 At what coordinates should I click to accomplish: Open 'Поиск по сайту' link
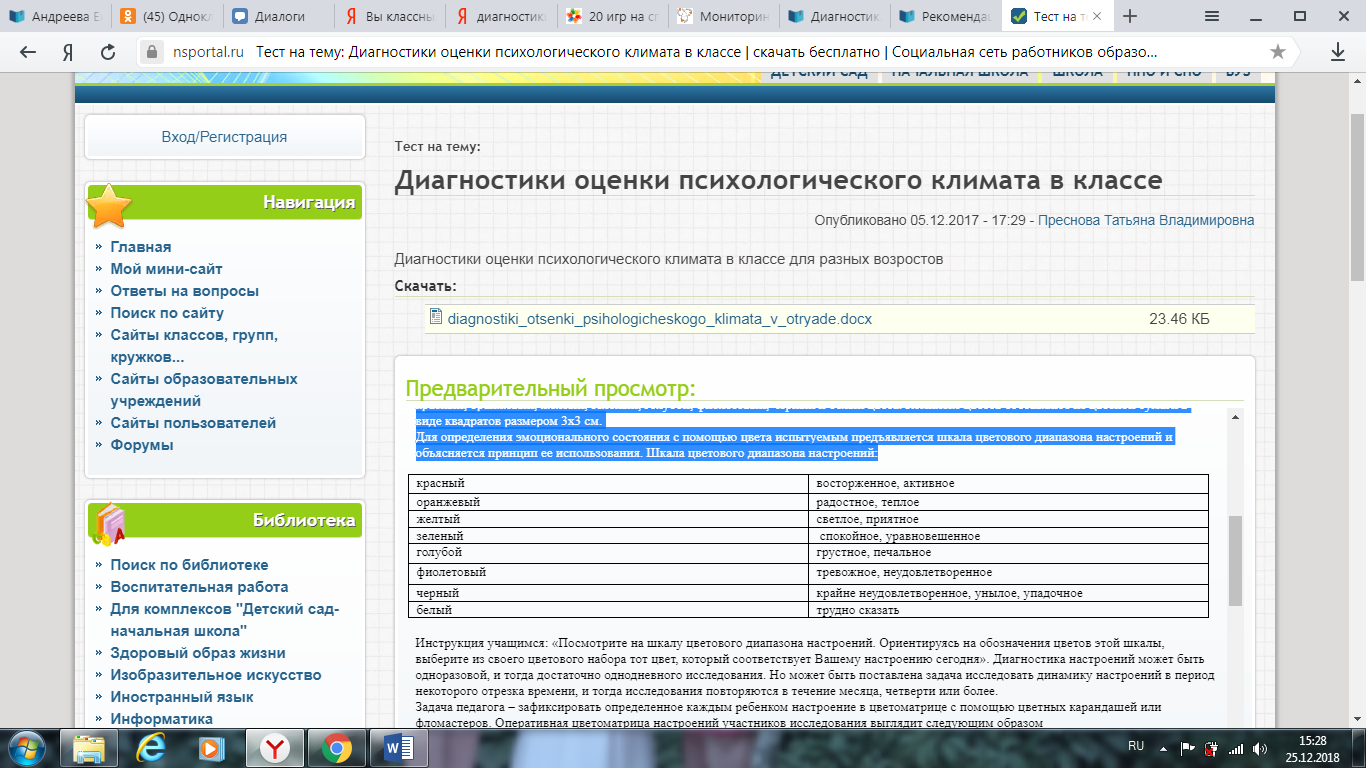point(167,313)
